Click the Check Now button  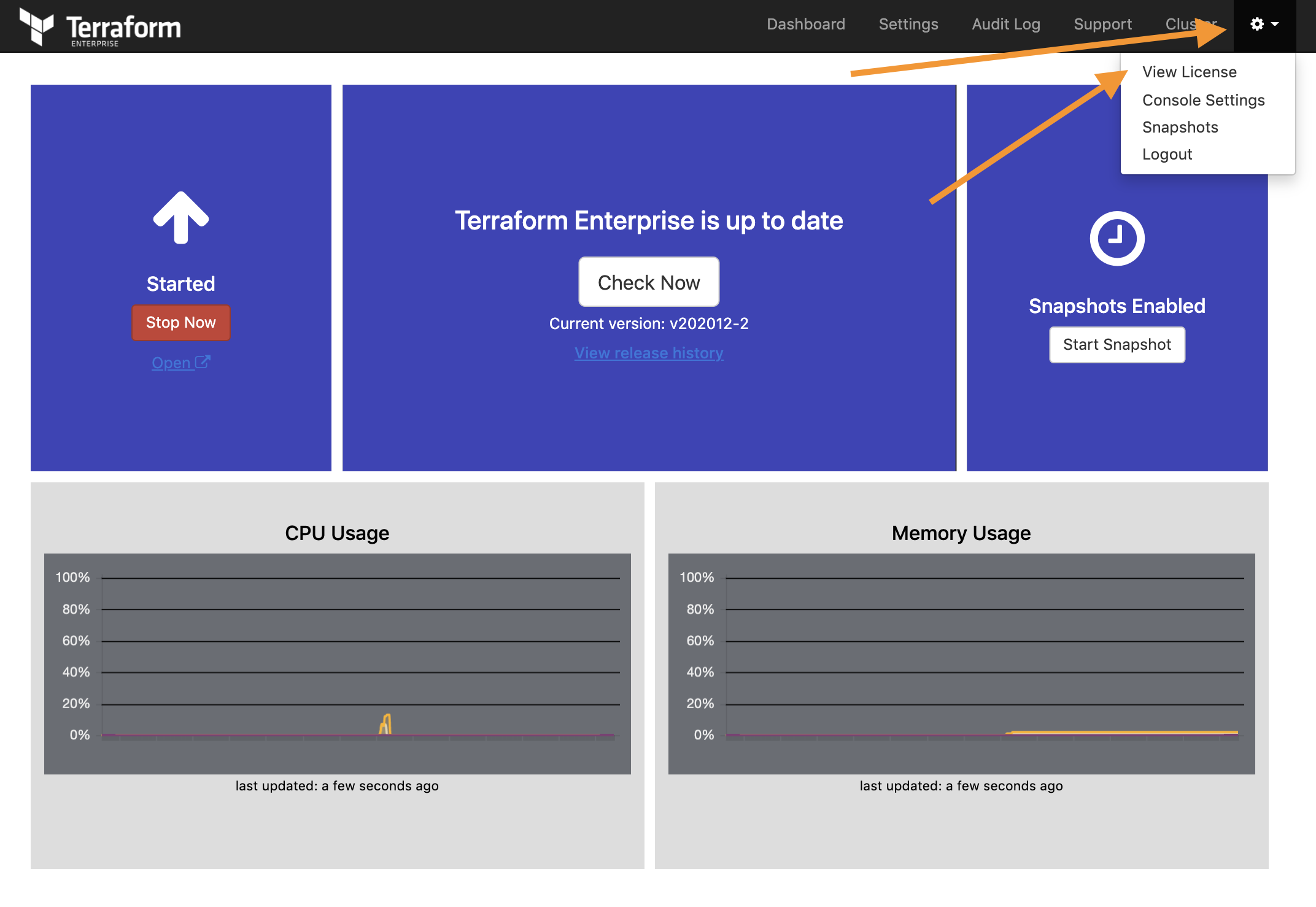648,282
